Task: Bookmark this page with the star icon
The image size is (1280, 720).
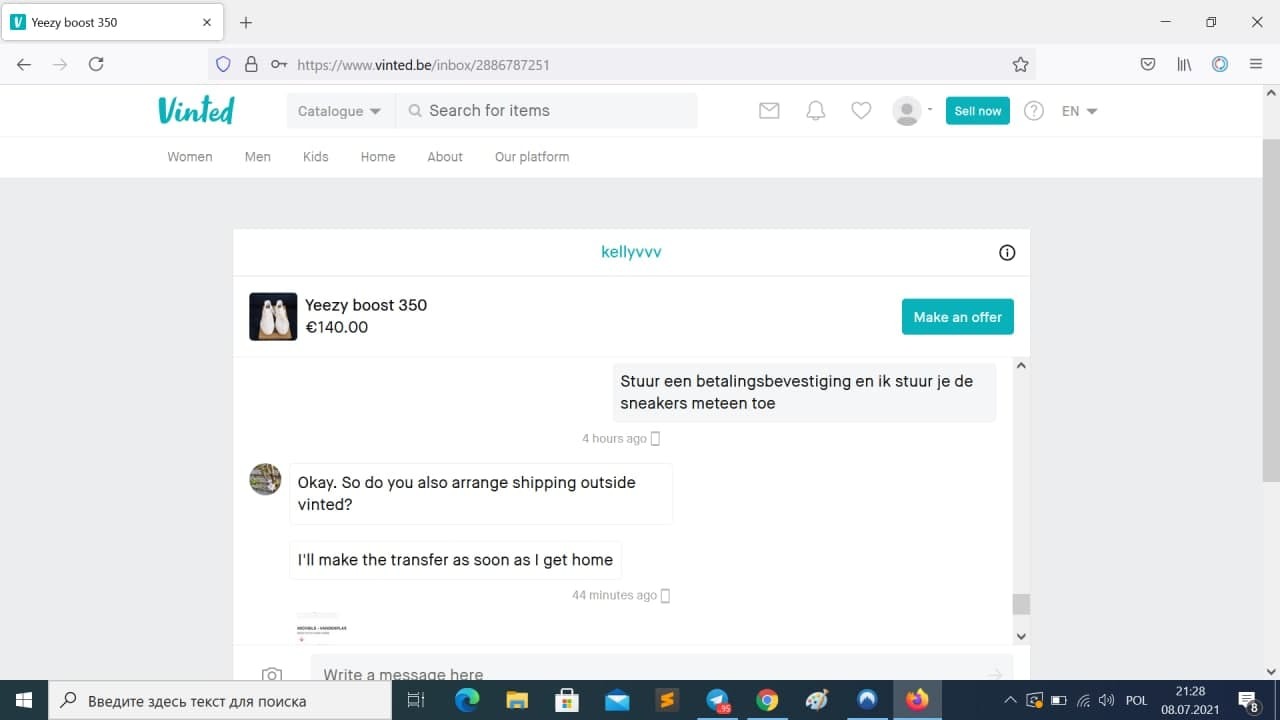Action: point(1020,64)
